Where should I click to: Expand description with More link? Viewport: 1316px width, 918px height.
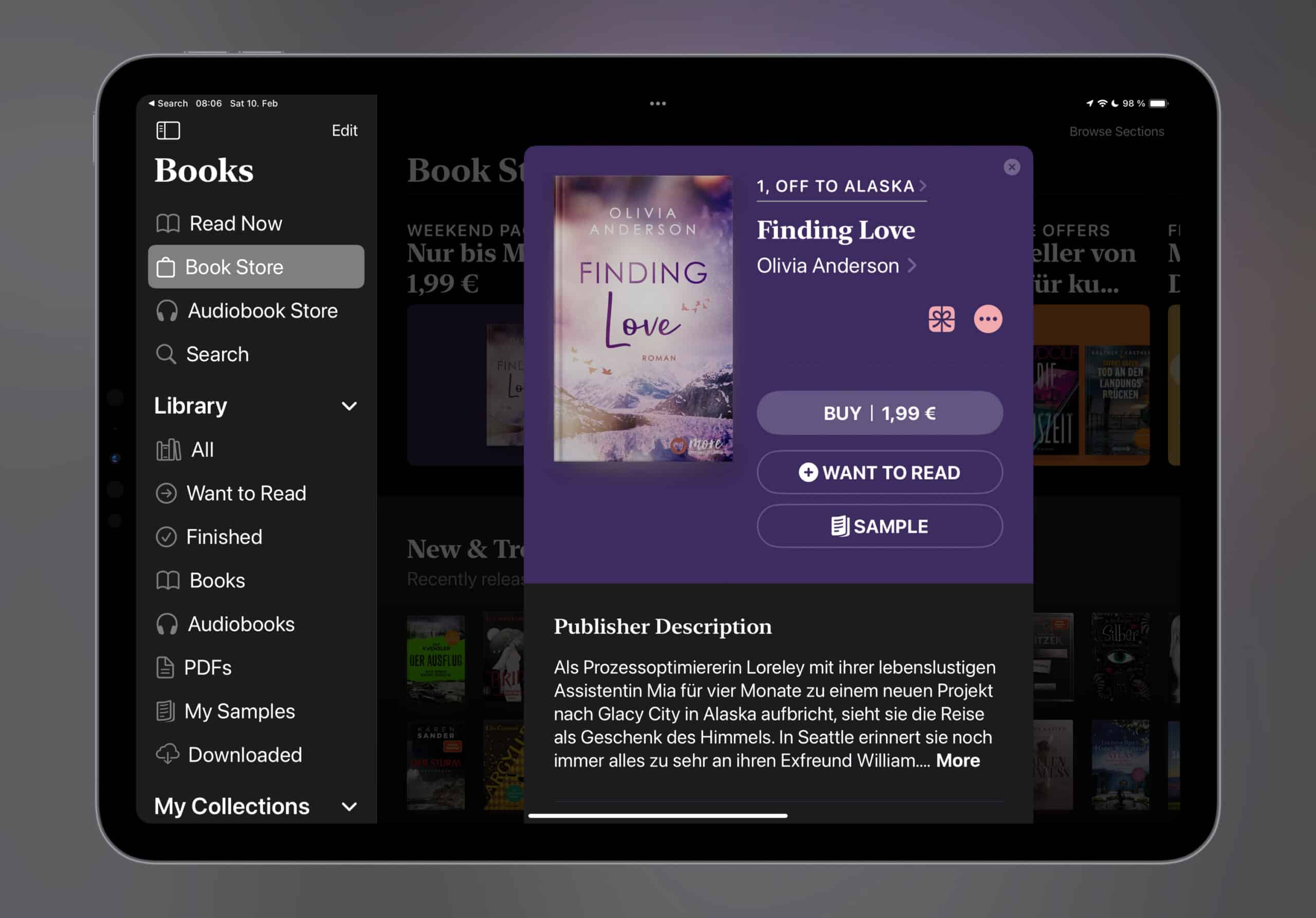(x=958, y=761)
